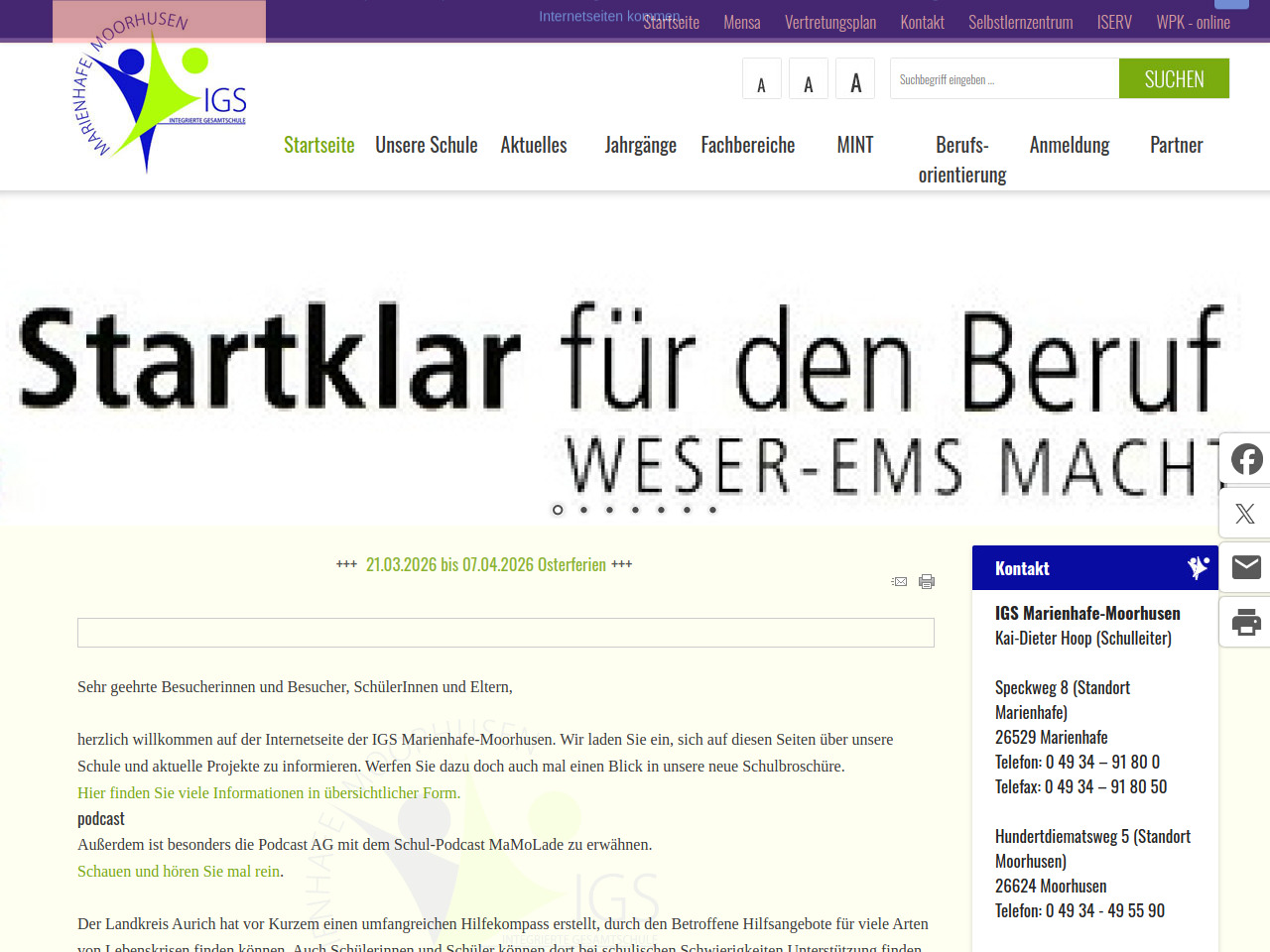Open the 'Schauen und hören Sie mal rein' link
This screenshot has width=1270, height=952.
tap(179, 871)
